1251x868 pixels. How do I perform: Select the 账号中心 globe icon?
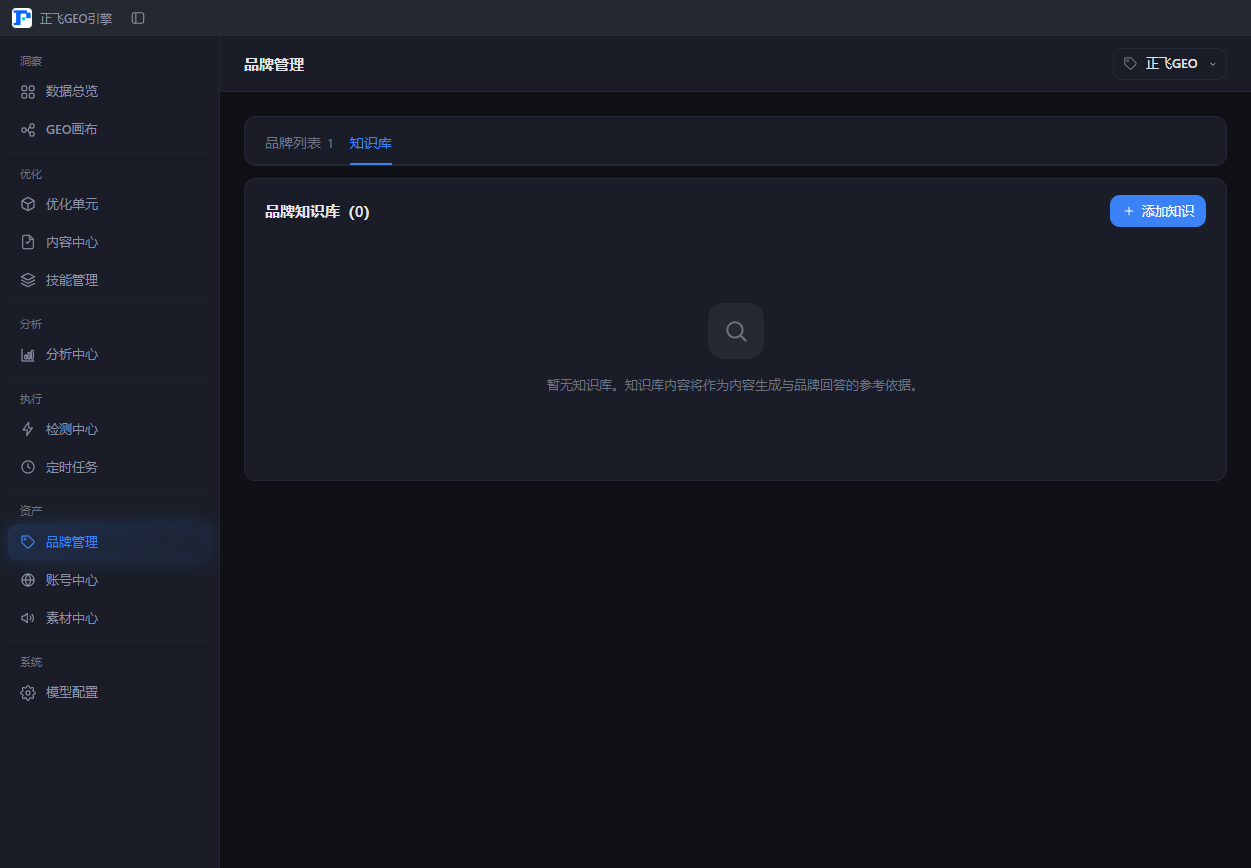pyautogui.click(x=28, y=580)
